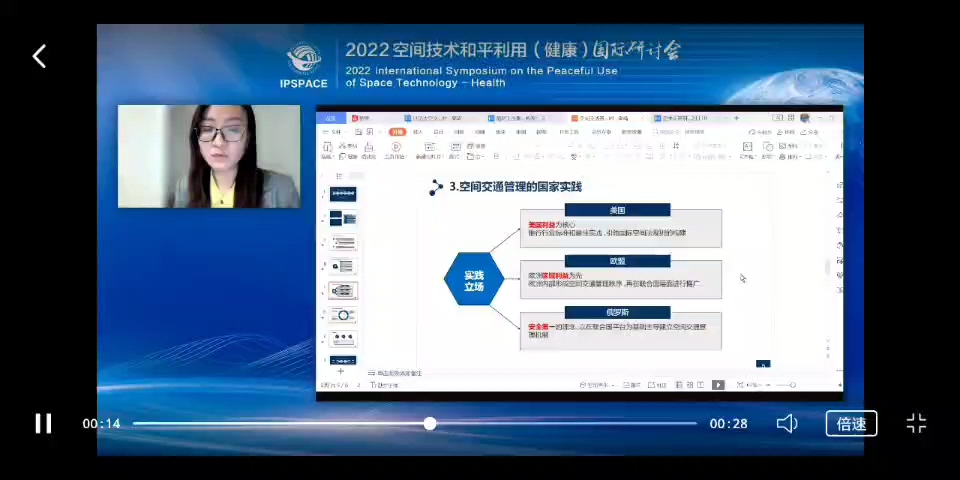Open the WPS 首页 home tab
Image resolution: width=960 pixels, height=480 pixels.
331,118
